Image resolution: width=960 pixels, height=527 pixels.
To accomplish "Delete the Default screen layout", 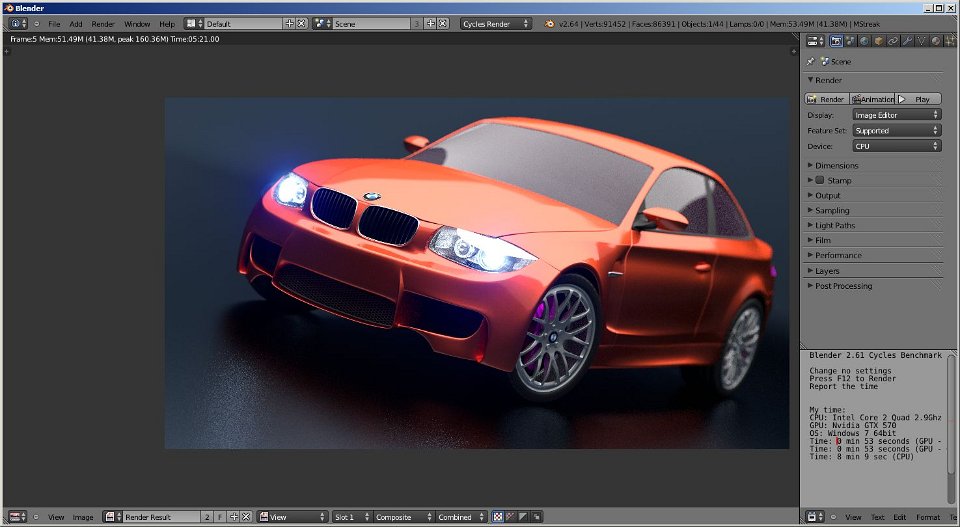I will (x=301, y=23).
